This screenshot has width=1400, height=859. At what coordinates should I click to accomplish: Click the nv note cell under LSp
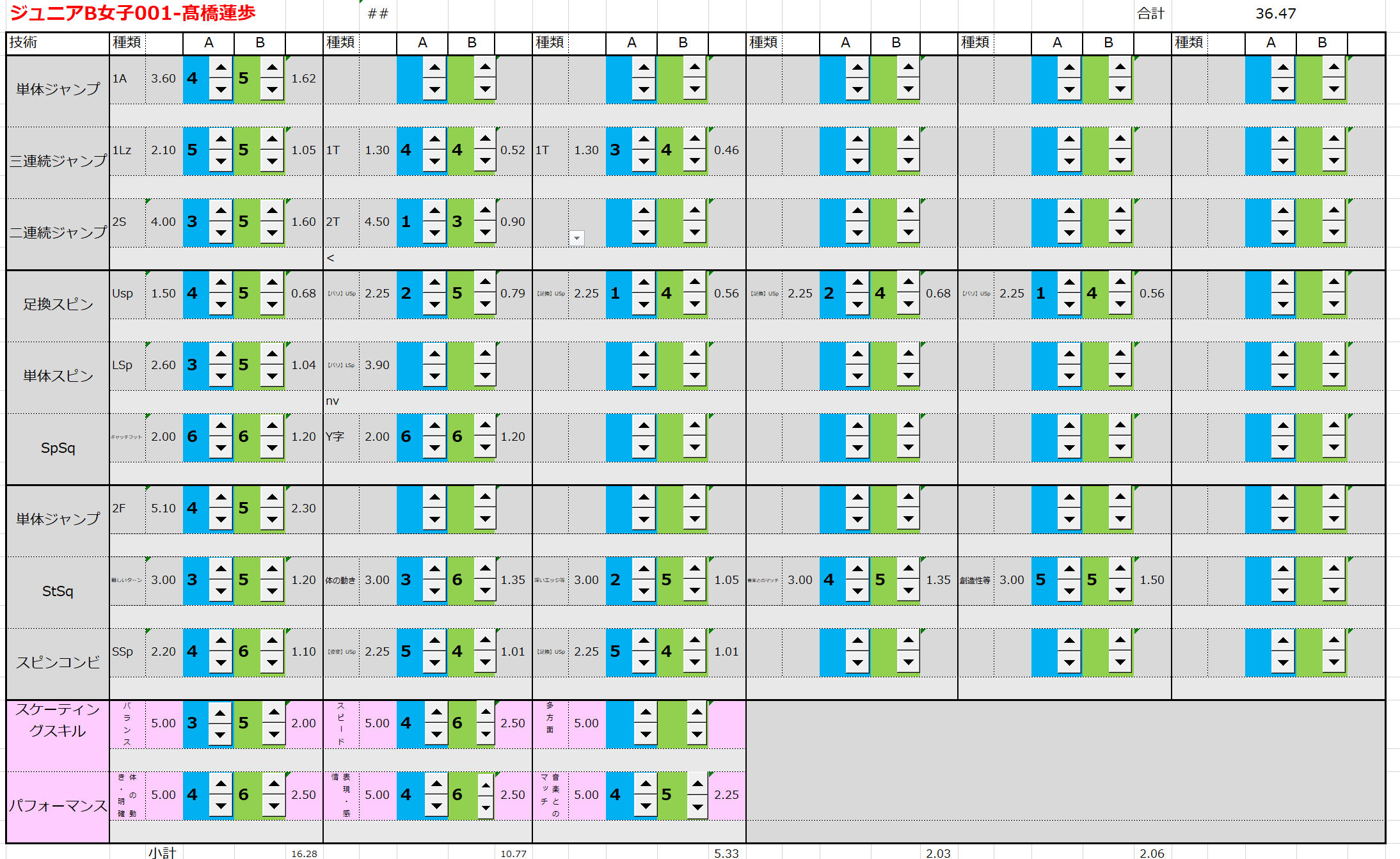pyautogui.click(x=333, y=401)
